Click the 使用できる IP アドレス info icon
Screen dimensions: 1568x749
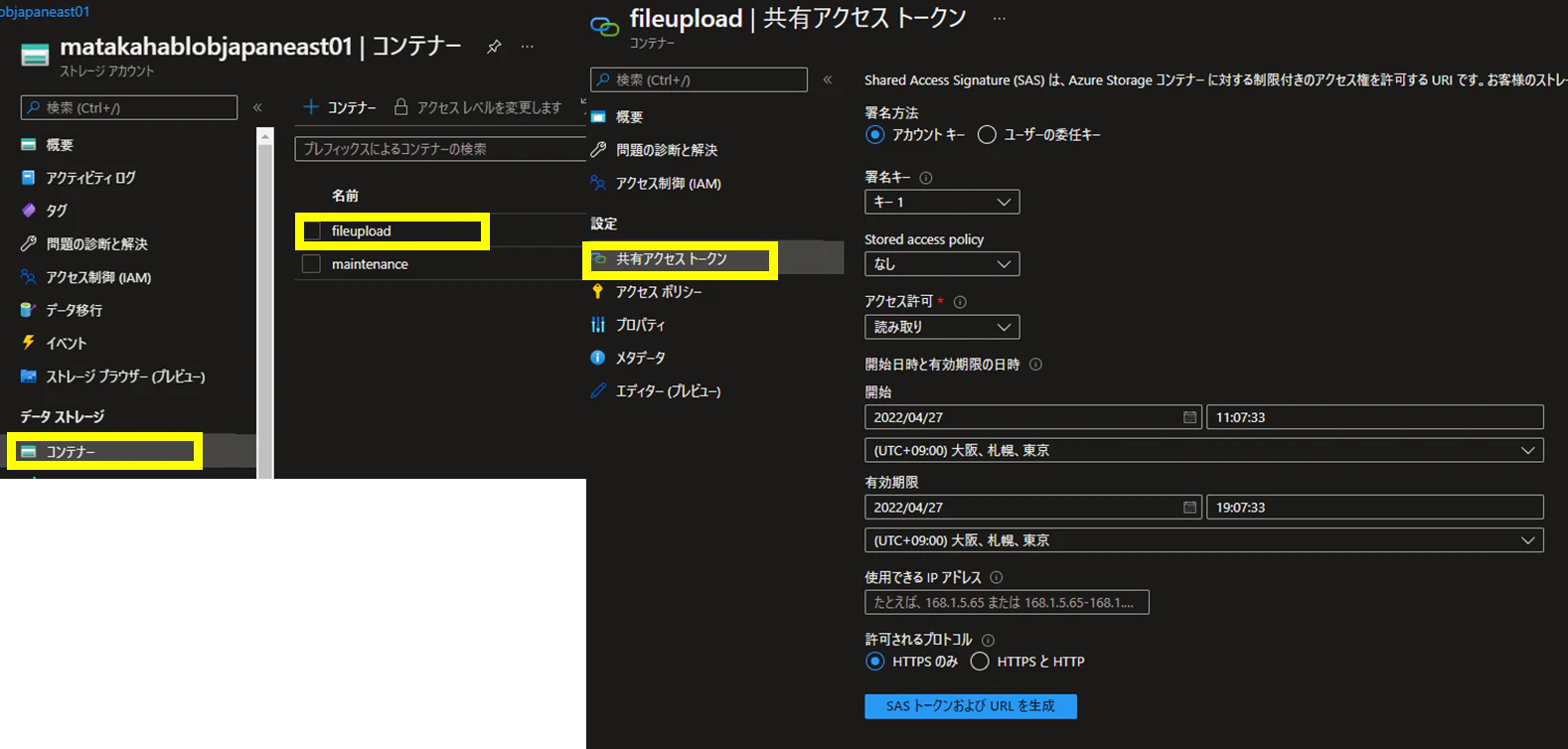click(x=997, y=577)
